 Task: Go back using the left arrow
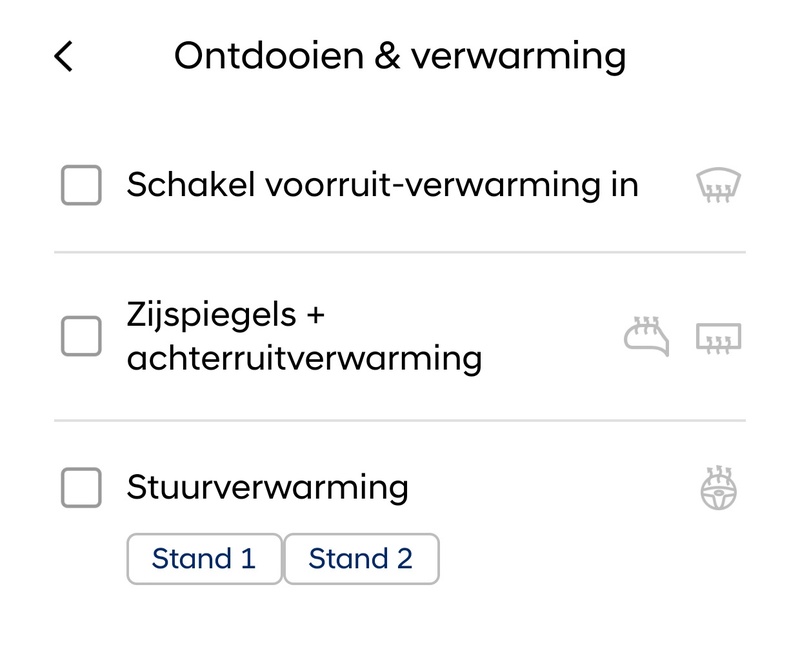click(x=64, y=57)
